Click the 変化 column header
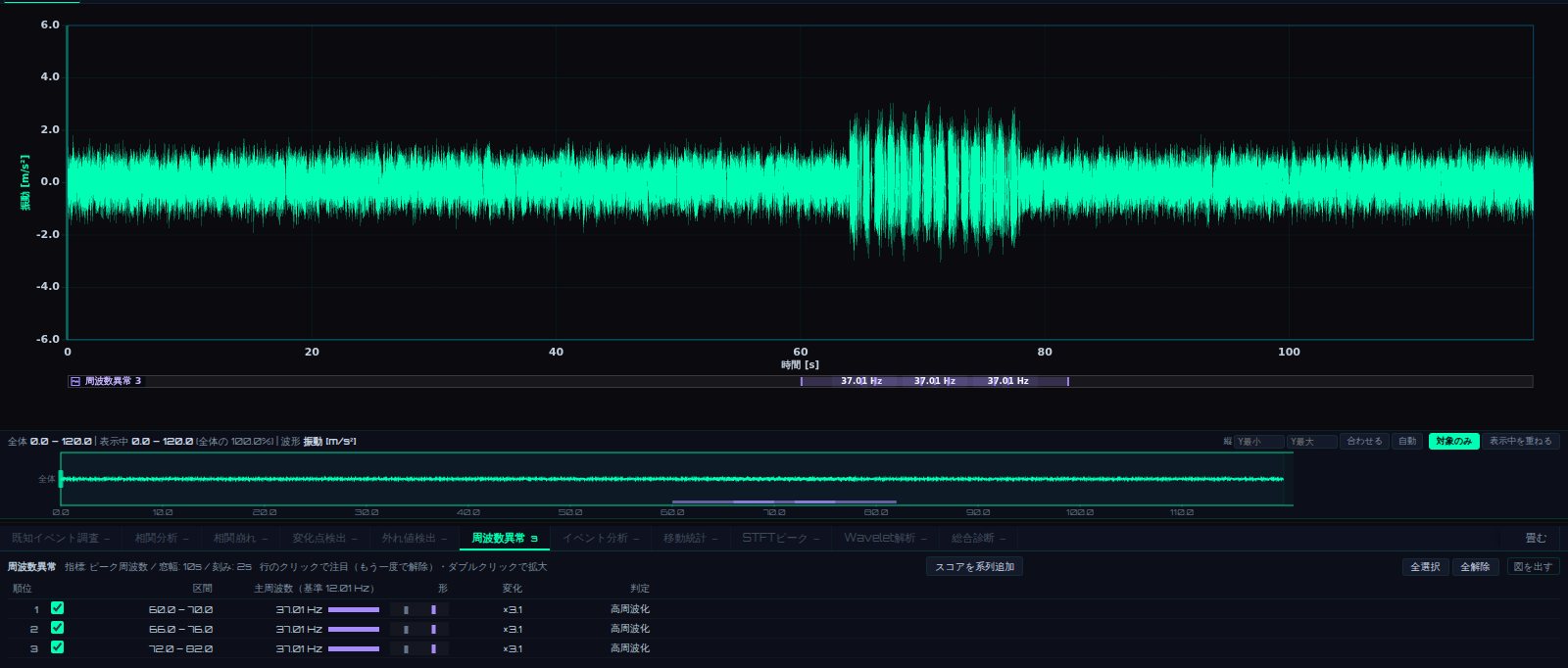This screenshot has height=668, width=1568. tap(513, 589)
